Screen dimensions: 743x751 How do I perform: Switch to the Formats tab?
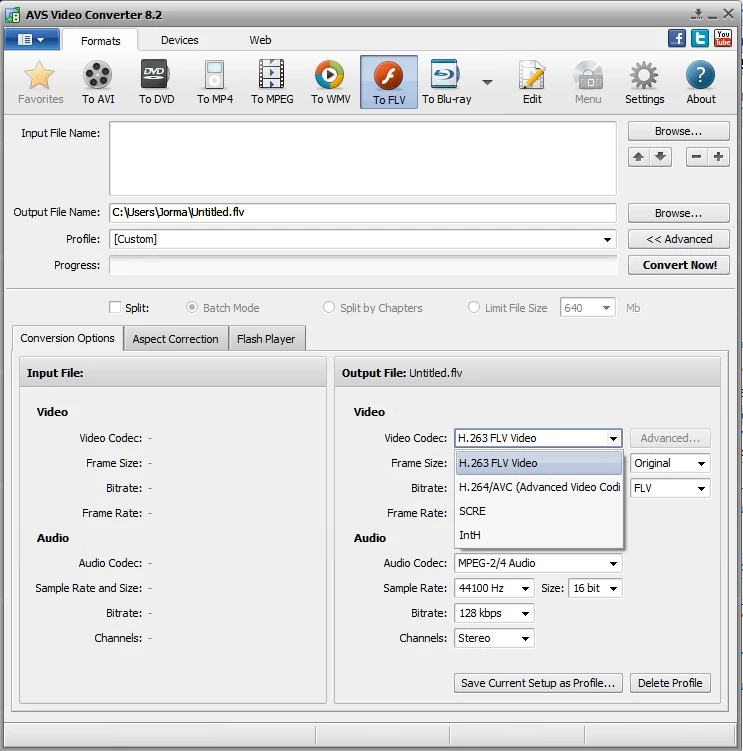pos(101,41)
